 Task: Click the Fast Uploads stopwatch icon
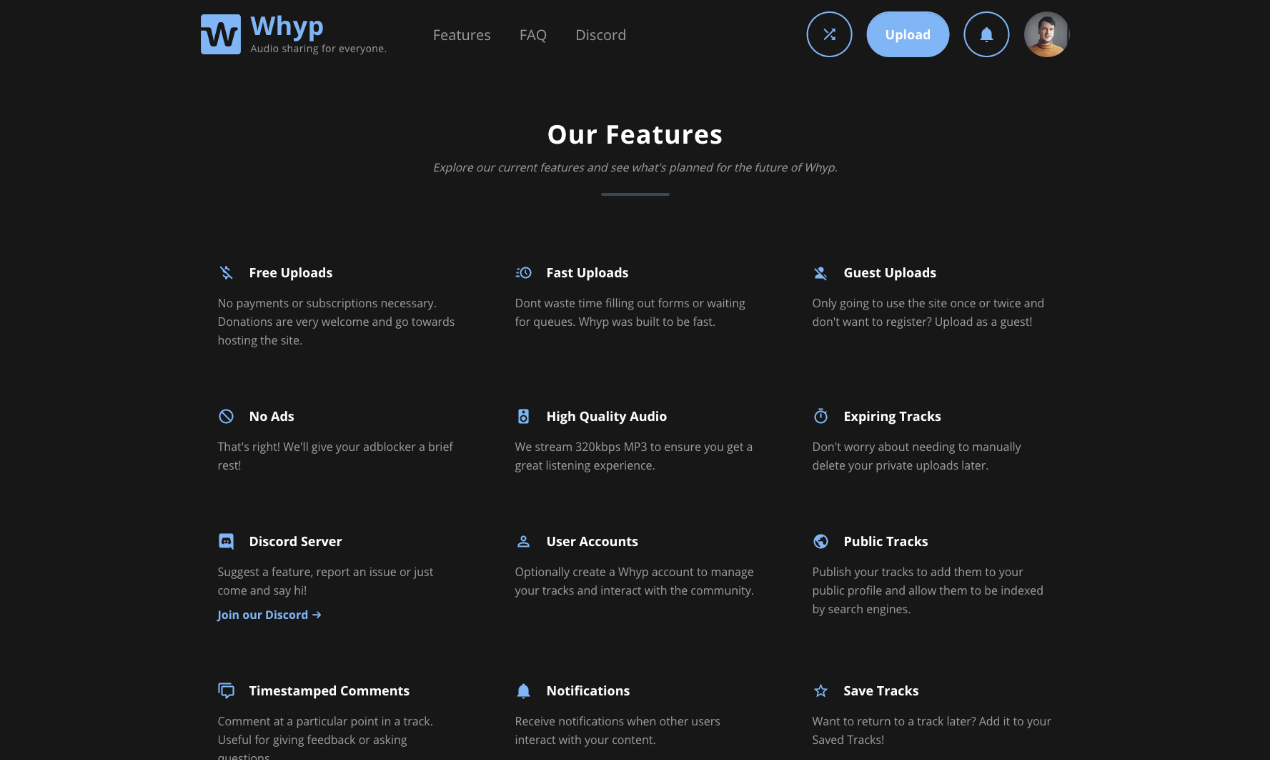point(523,272)
